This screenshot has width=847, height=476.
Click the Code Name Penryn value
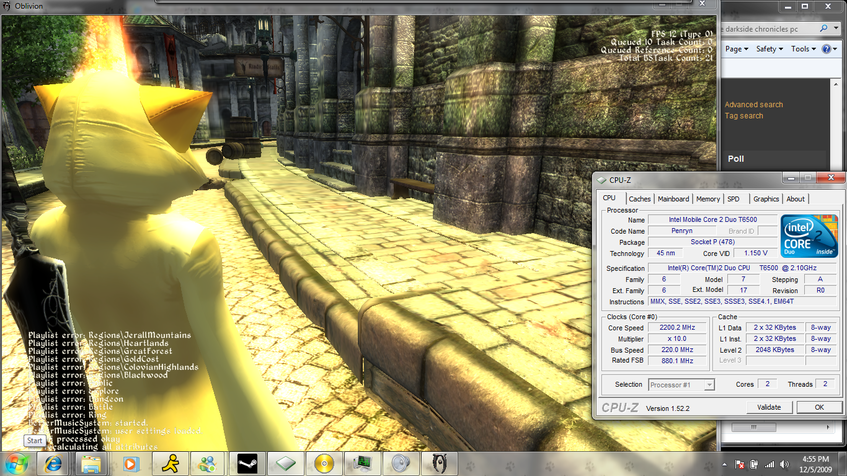682,231
